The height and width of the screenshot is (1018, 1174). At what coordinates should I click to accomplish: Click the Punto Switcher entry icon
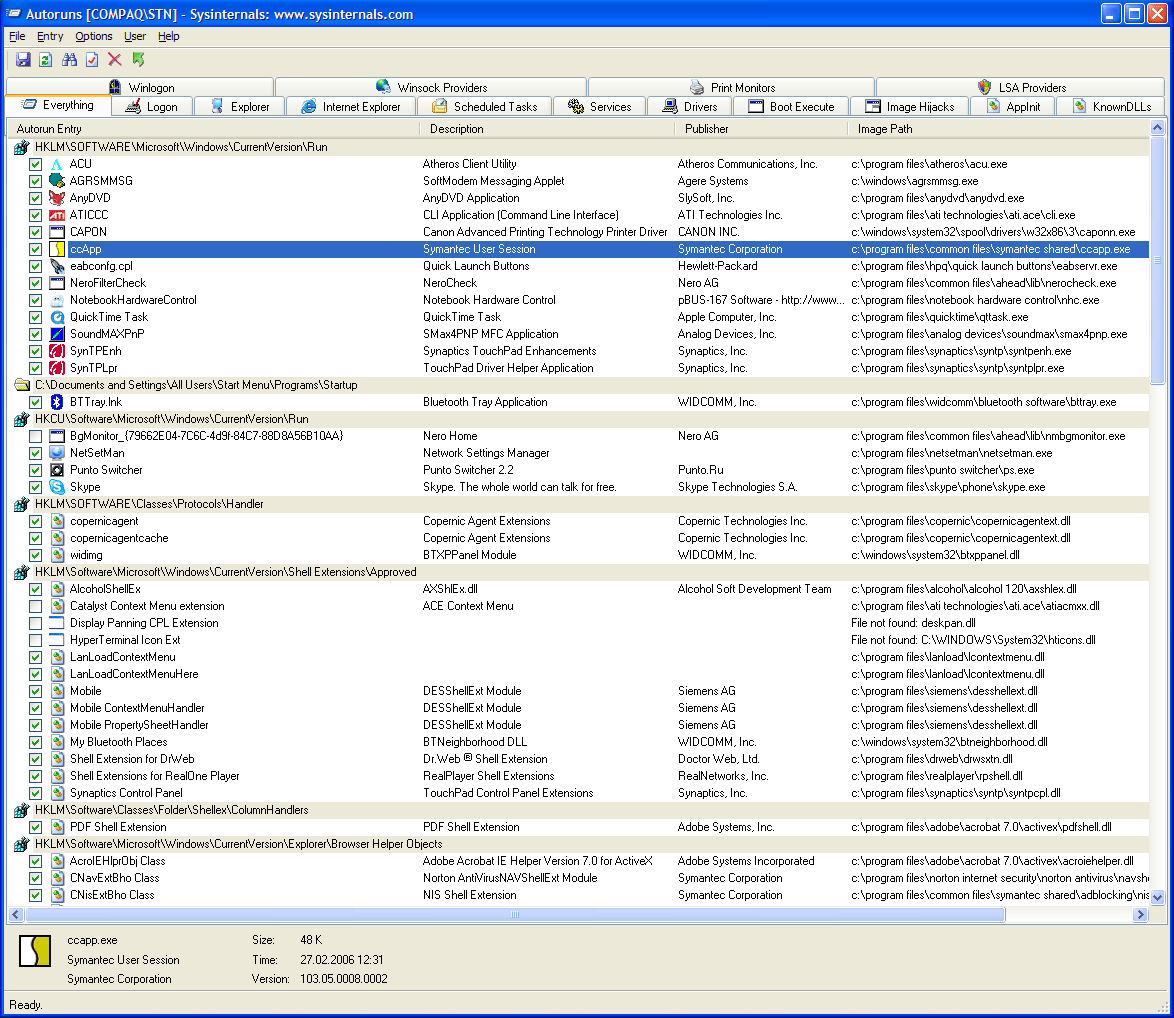tap(57, 470)
